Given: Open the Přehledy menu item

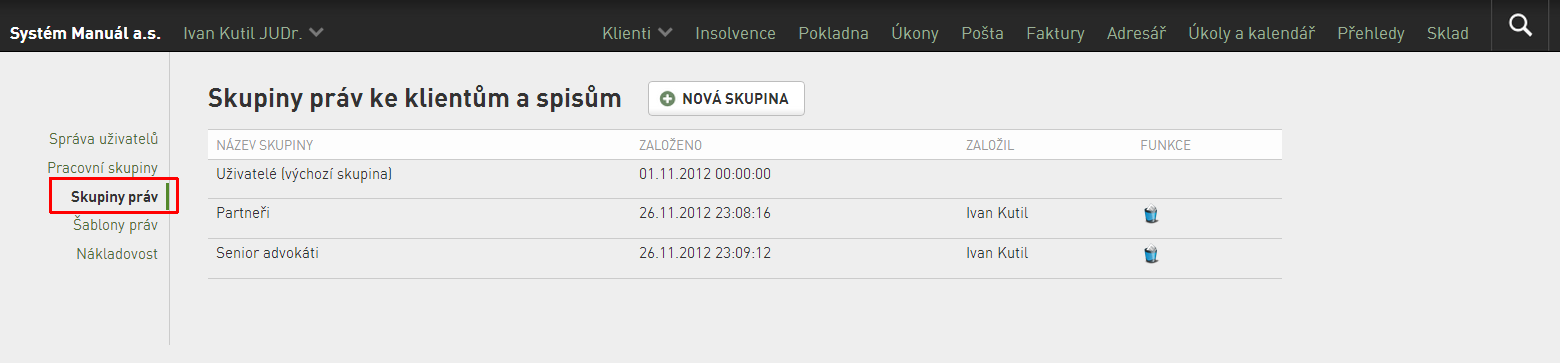Looking at the screenshot, I should pos(1370,33).
